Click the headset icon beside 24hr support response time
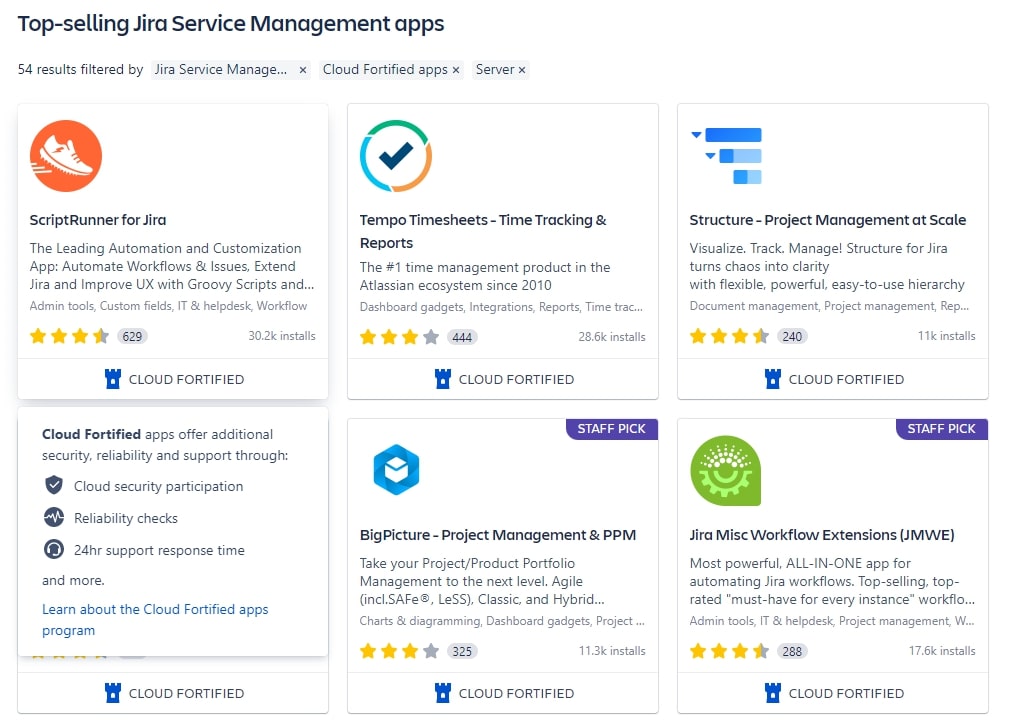Screen dimensions: 1036x726 [54, 550]
